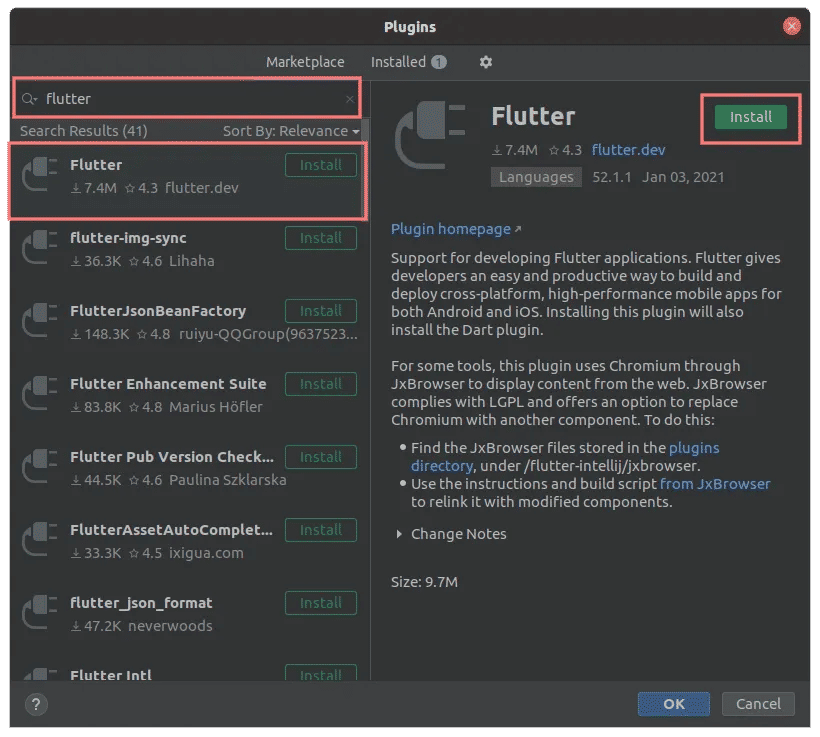Viewport: 820px width, 737px height.
Task: Switch to the Marketplace tab
Action: pos(305,62)
